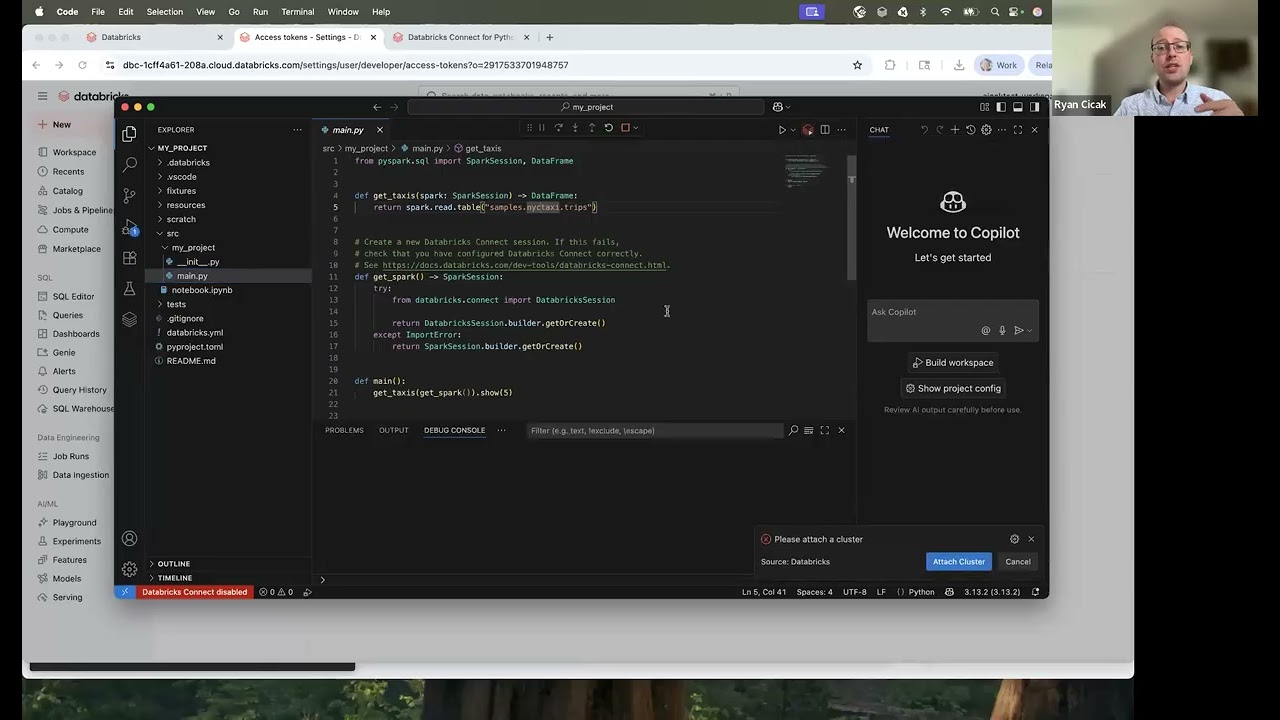Open the Copilot menu in title bar

pyautogui.click(x=781, y=107)
